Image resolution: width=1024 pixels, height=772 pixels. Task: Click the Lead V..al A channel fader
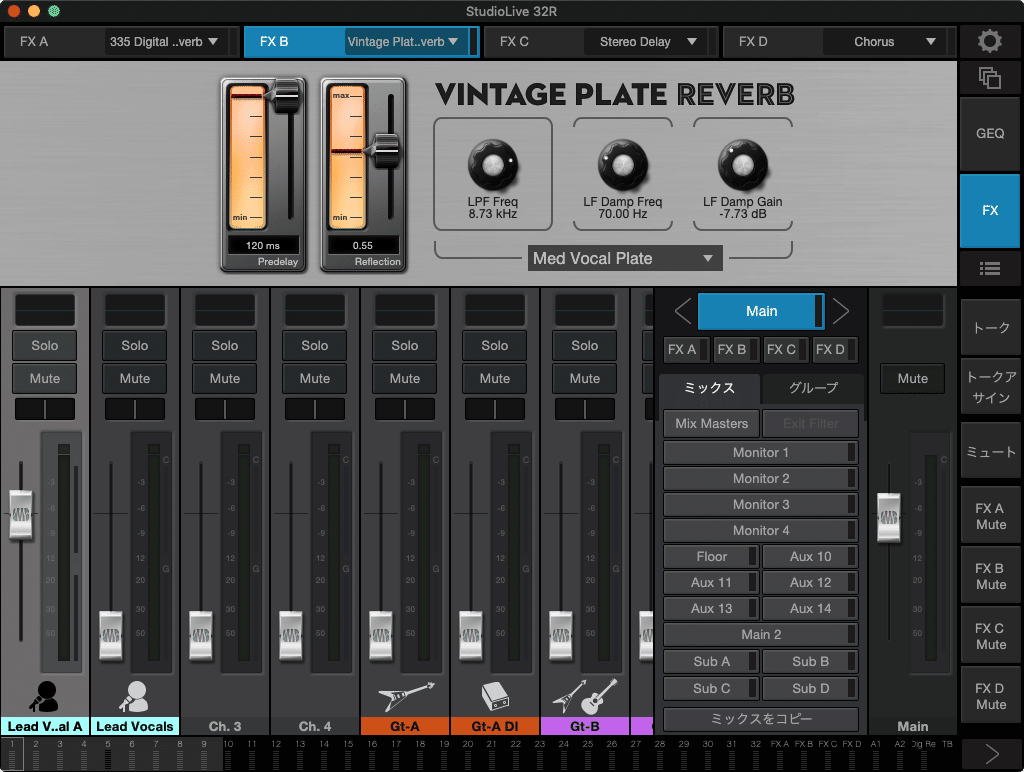[21, 515]
